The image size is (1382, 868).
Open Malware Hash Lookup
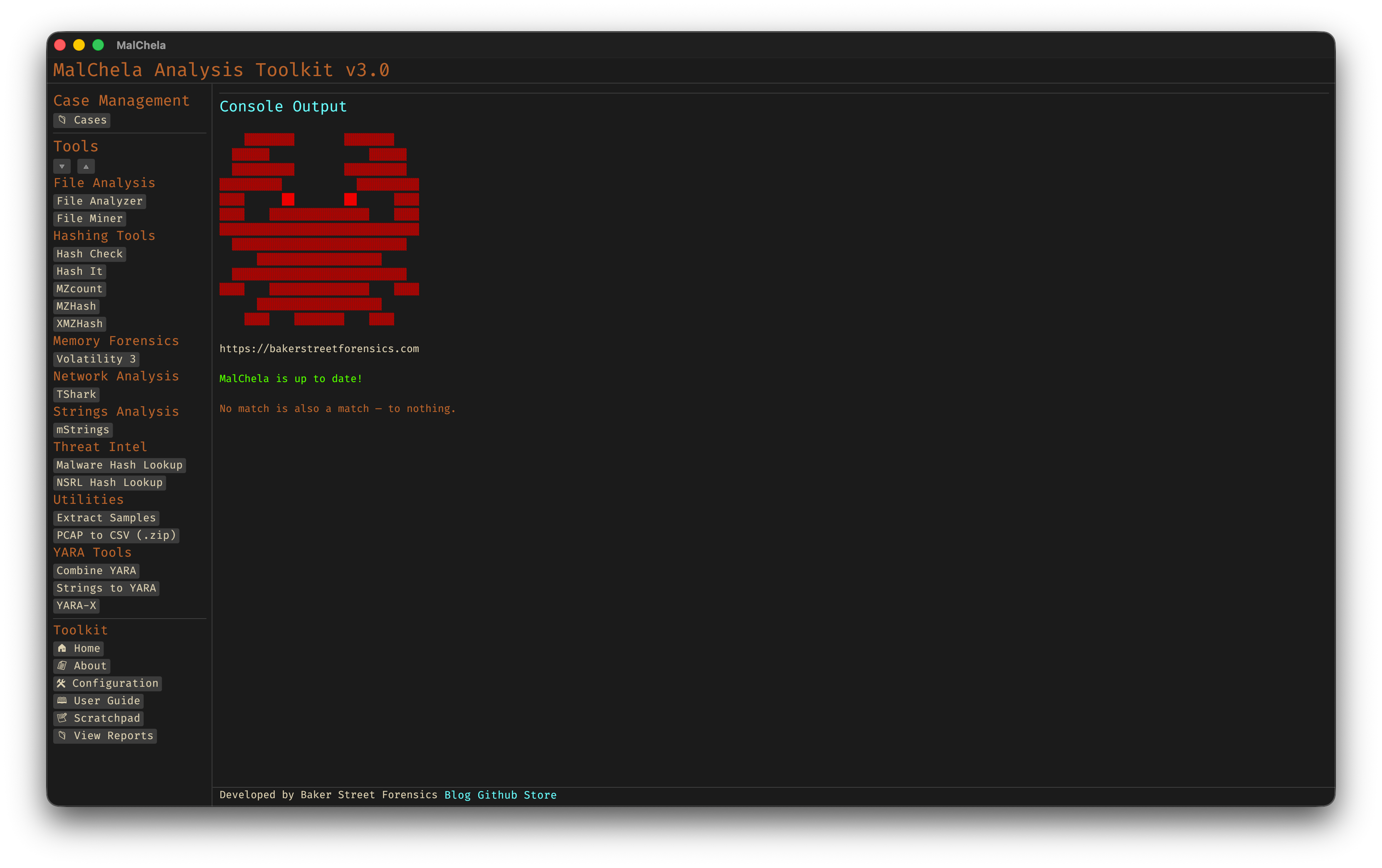tap(119, 465)
